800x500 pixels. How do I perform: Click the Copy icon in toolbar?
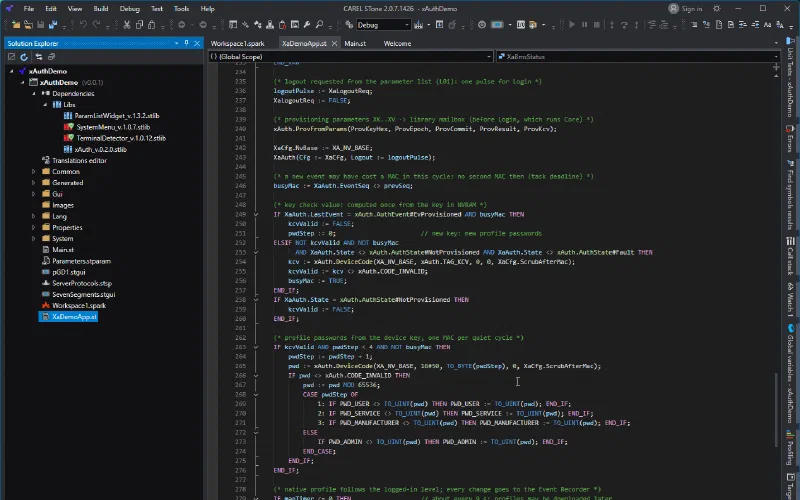pos(139,24)
